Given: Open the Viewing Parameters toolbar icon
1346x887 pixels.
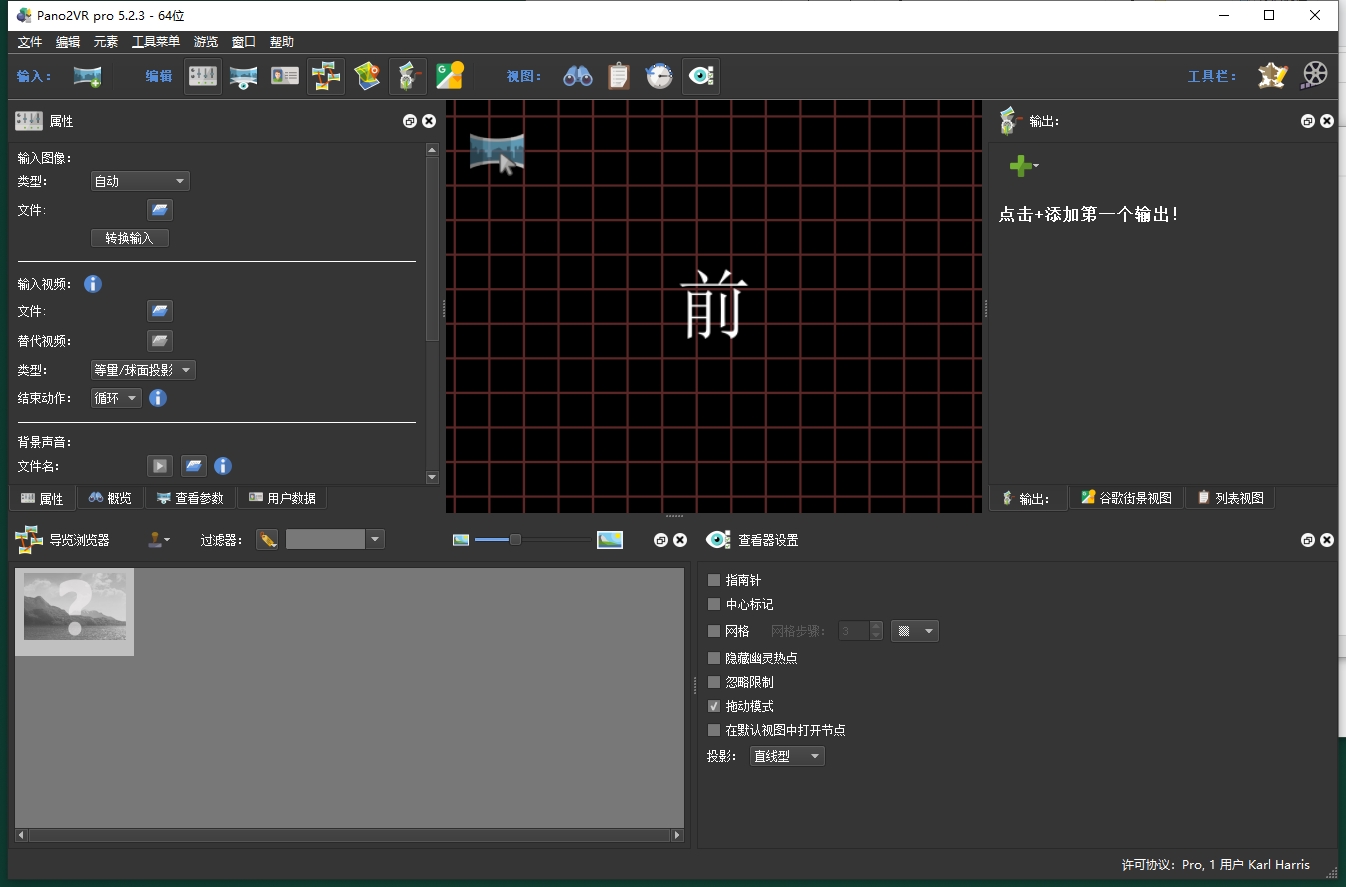Looking at the screenshot, I should [244, 76].
